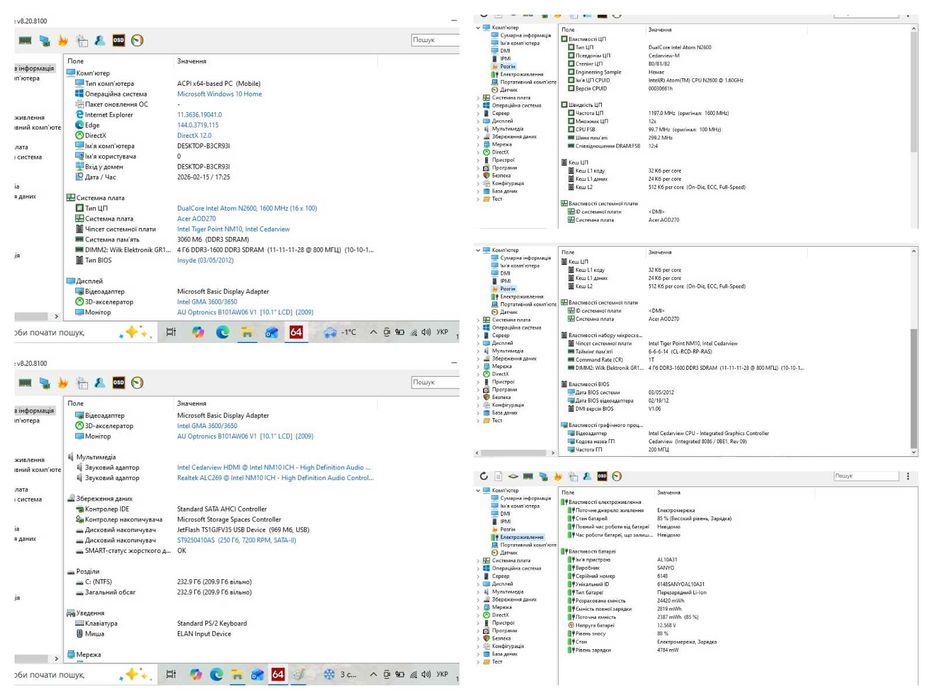Expand DirectX node in battery window tree
This screenshot has height=700, width=933.
pos(478,615)
